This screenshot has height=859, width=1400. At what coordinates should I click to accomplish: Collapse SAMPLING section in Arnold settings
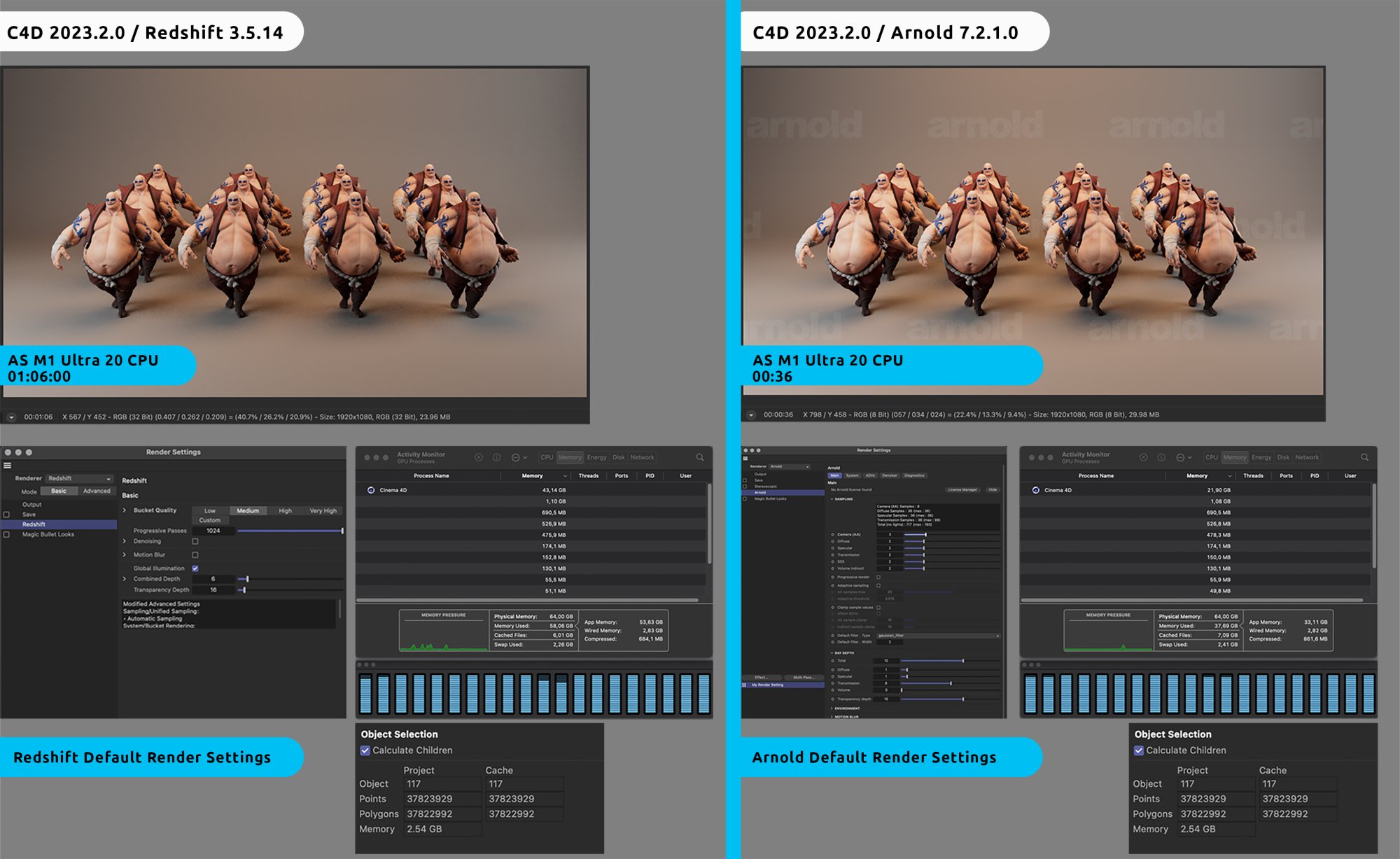[832, 499]
